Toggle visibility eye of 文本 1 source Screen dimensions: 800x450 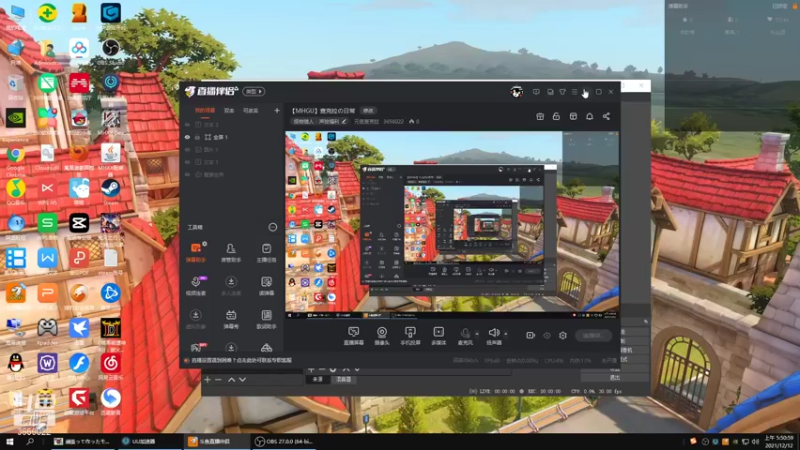pos(187,162)
